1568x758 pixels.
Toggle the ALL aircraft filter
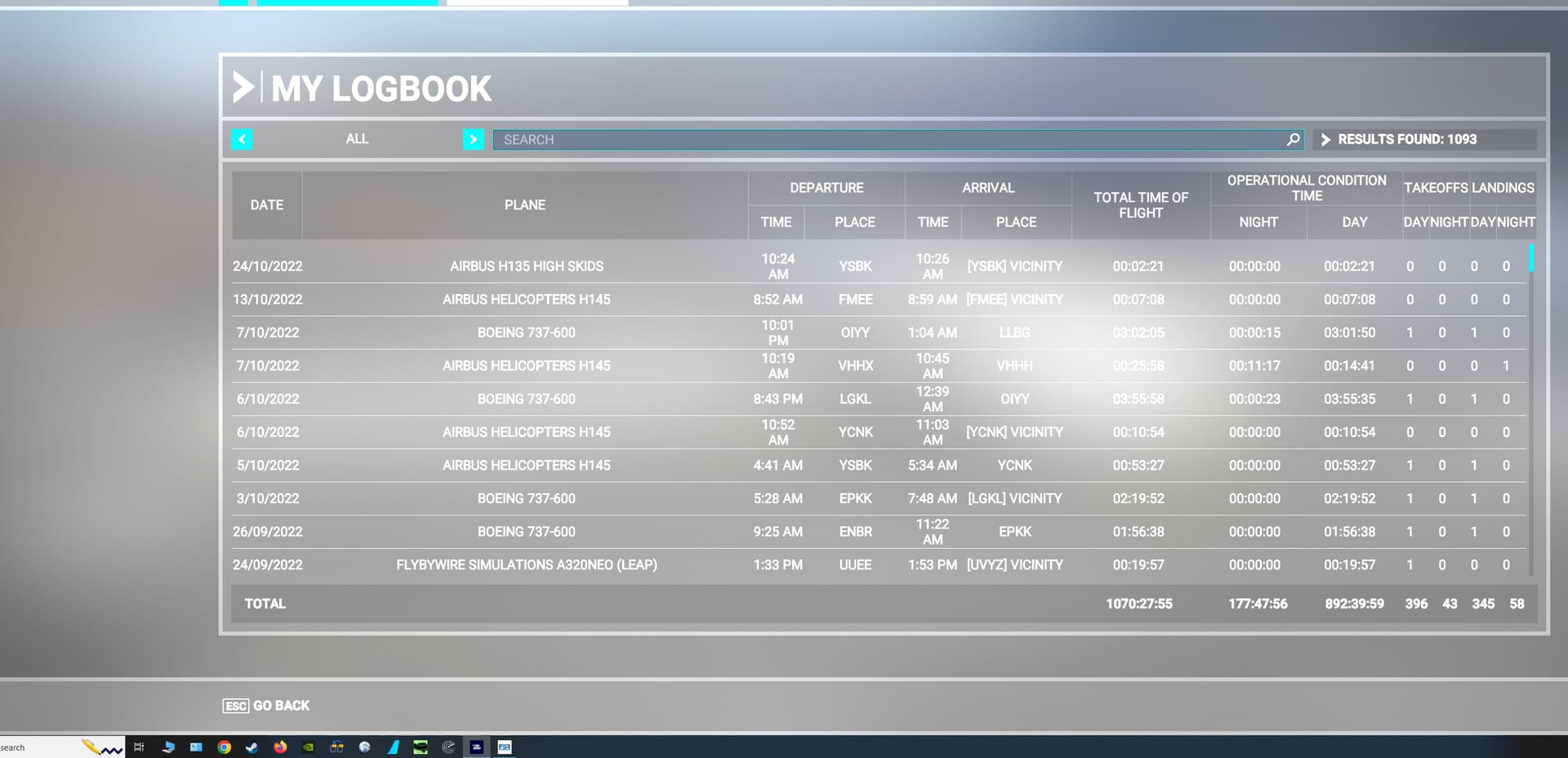(357, 139)
